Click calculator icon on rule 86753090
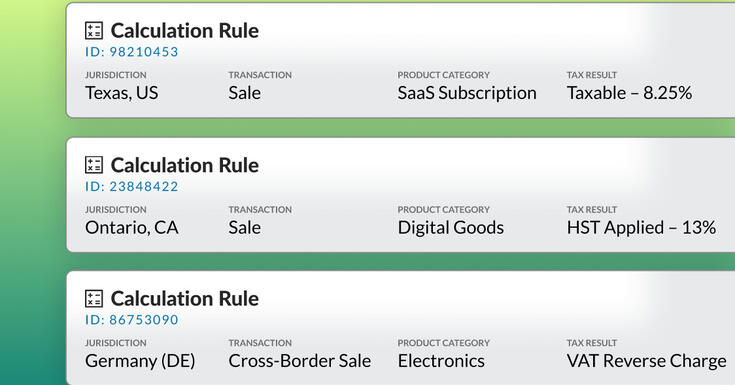The width and height of the screenshot is (735, 385). (94, 299)
